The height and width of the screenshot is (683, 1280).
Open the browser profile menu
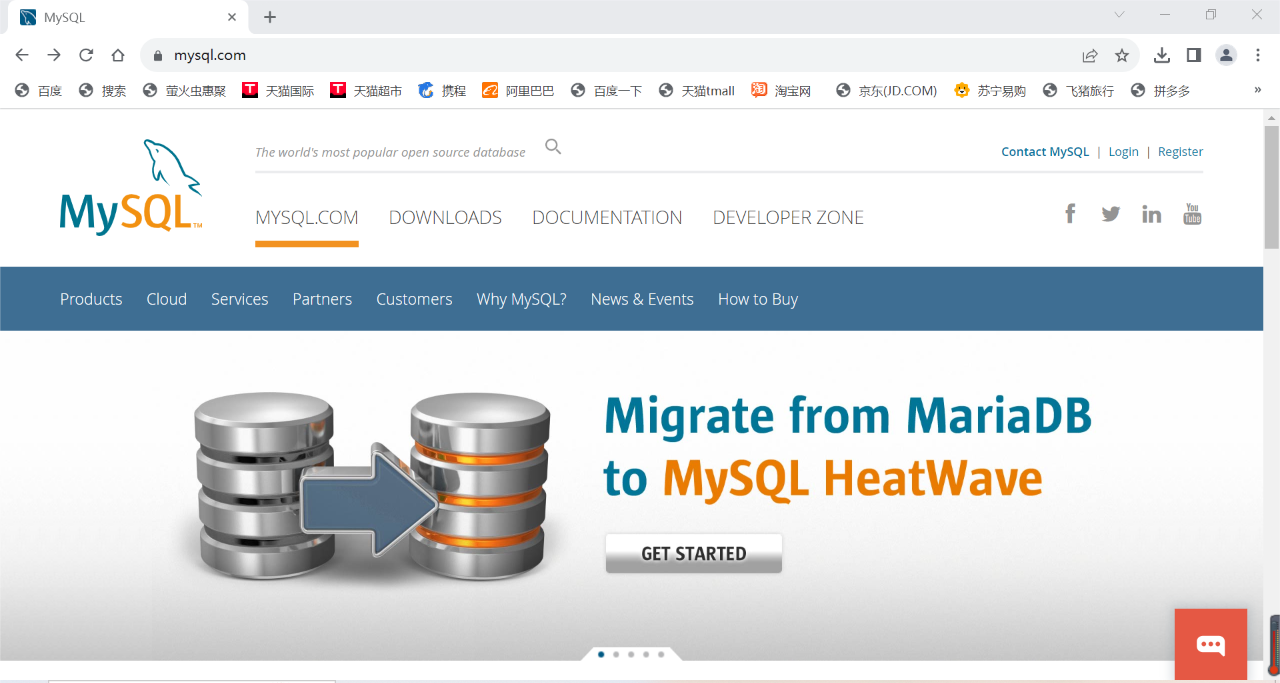[x=1226, y=55]
